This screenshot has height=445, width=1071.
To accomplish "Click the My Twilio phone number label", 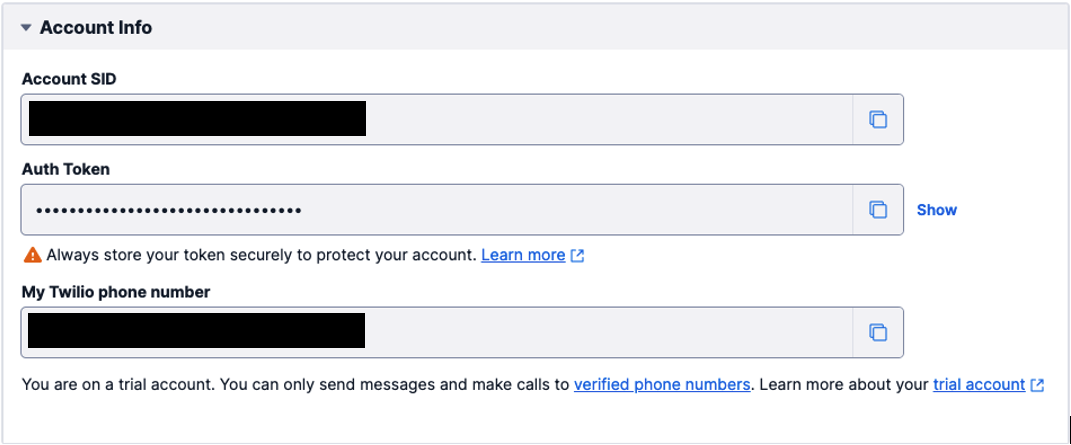I will click(116, 291).
